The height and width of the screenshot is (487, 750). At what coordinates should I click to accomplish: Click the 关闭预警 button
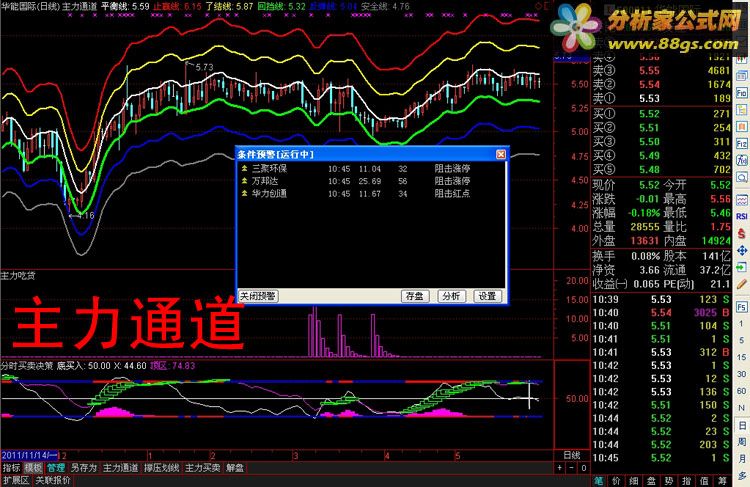click(x=258, y=296)
